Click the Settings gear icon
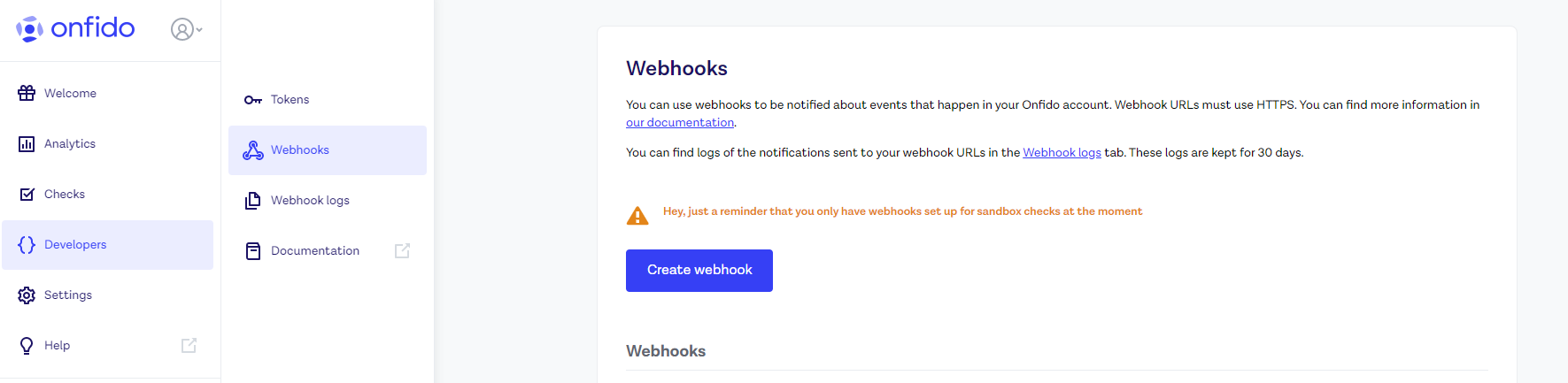The image size is (1568, 383). coord(27,295)
